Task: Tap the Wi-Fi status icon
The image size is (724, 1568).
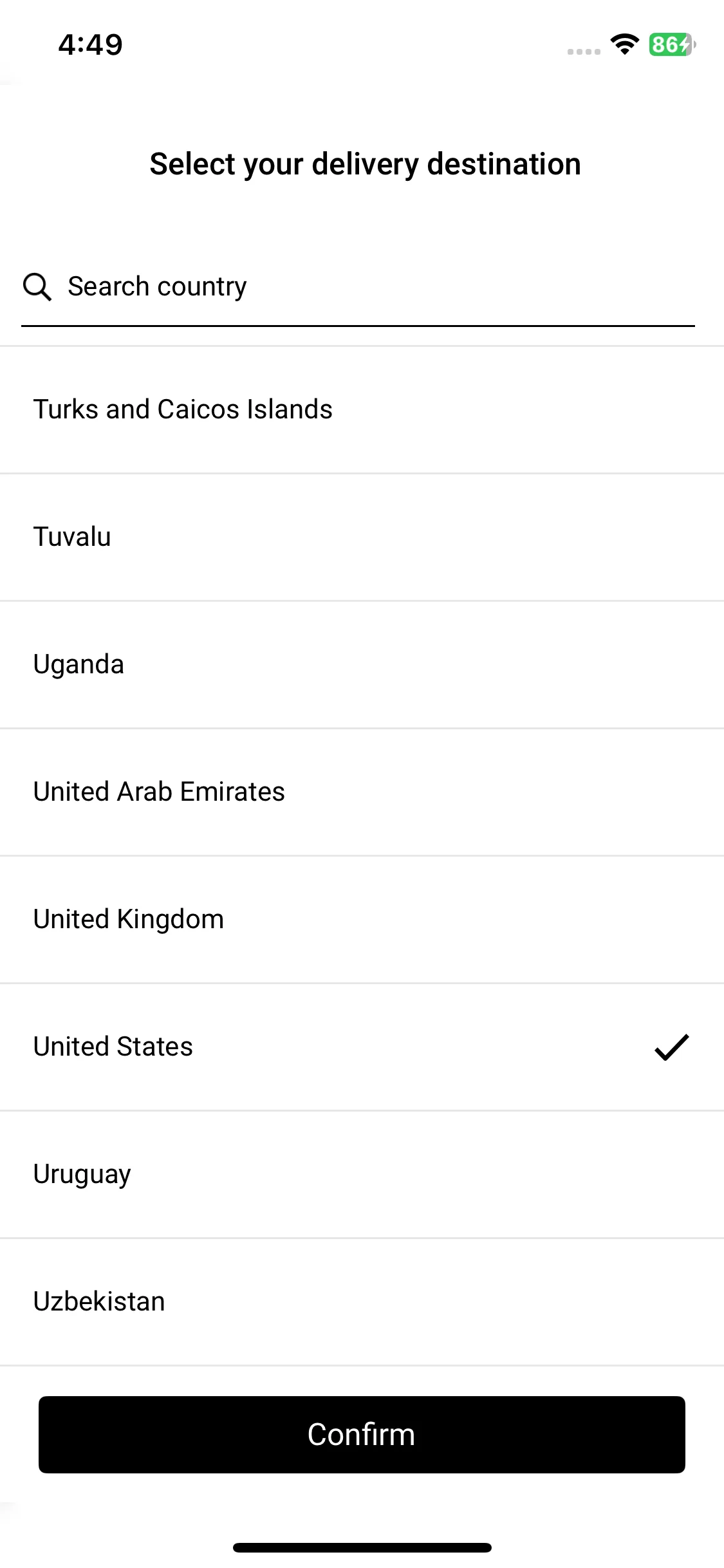Action: click(x=624, y=44)
